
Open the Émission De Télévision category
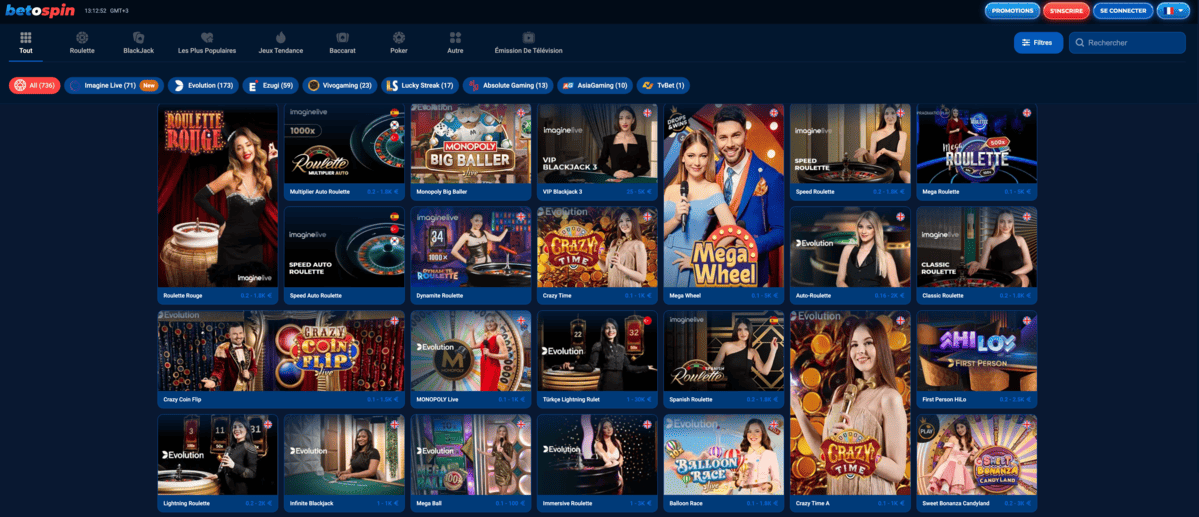pos(528,38)
